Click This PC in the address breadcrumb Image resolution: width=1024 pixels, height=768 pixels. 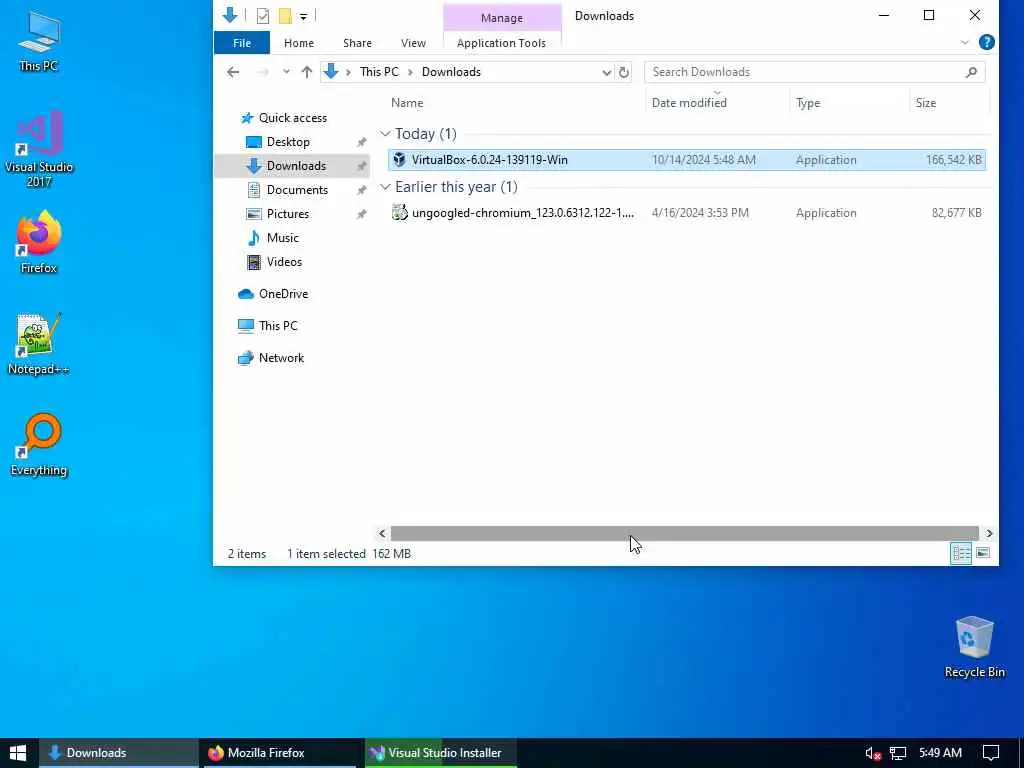379,72
